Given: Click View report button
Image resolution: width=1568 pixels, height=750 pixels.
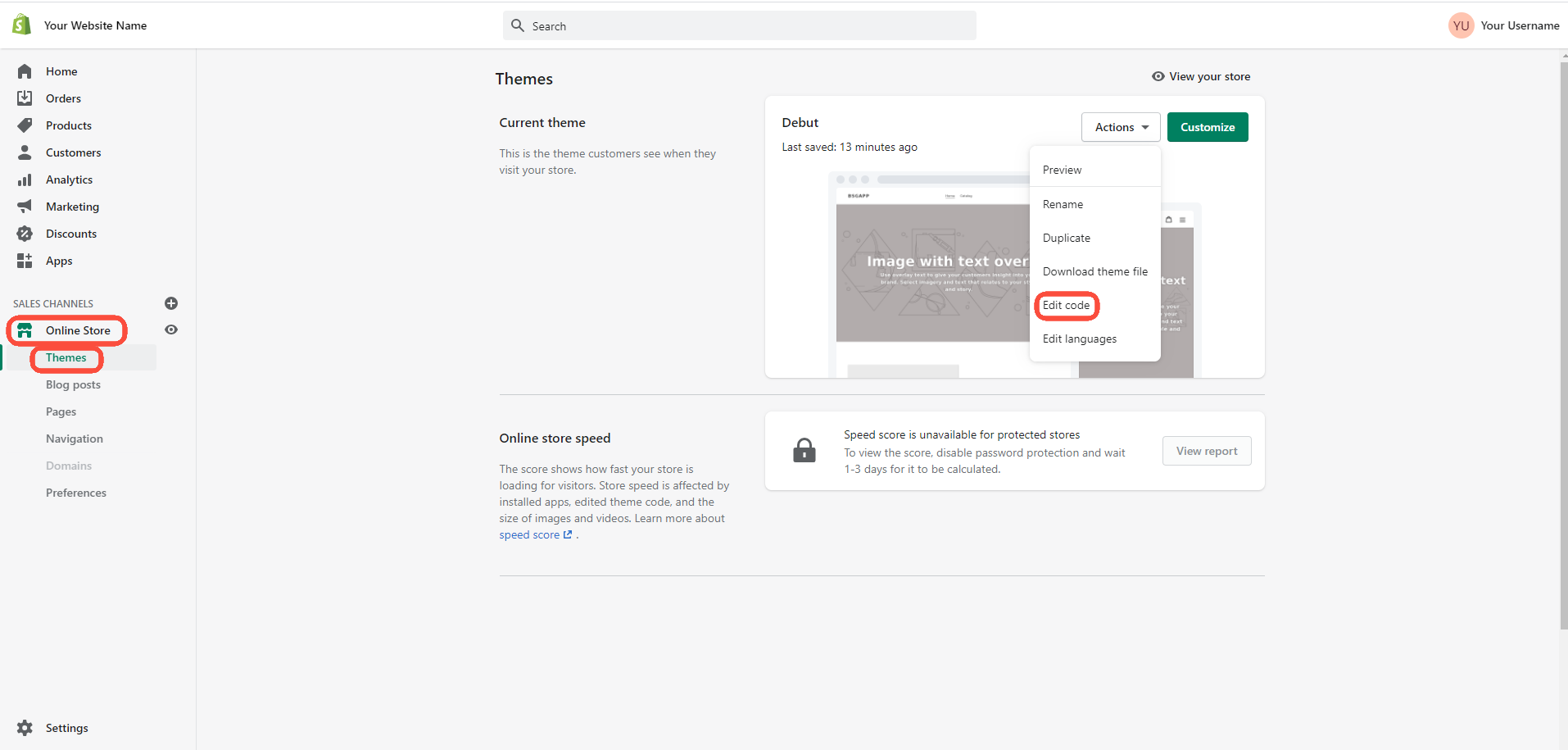Looking at the screenshot, I should point(1207,451).
